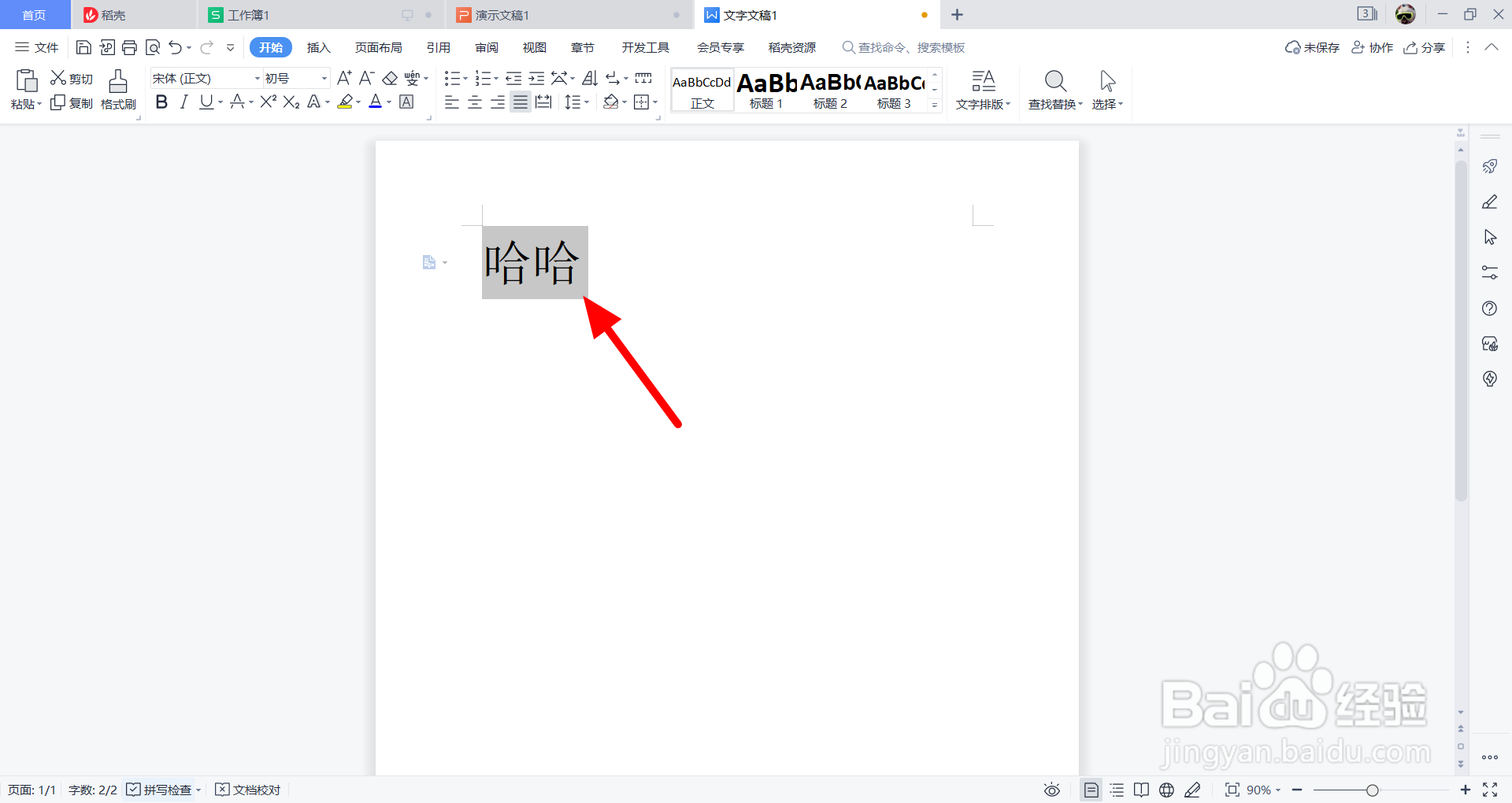Click the tab stops ruler icon
The height and width of the screenshot is (803, 1512).
pos(643,78)
